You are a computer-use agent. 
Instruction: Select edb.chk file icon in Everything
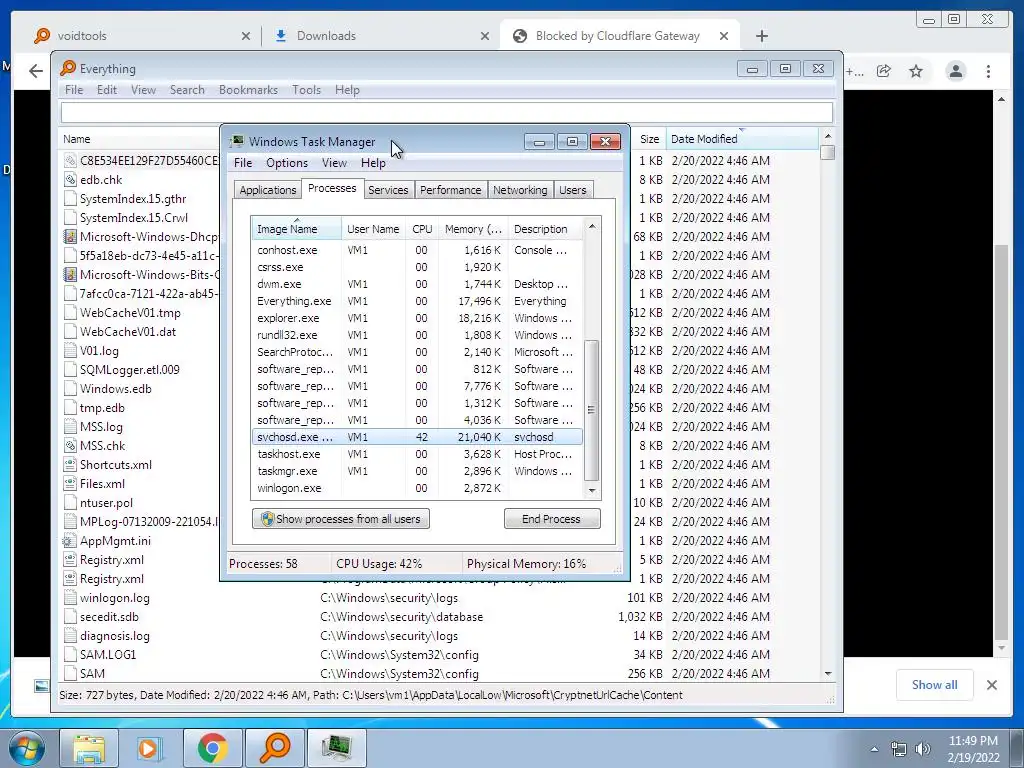pyautogui.click(x=70, y=180)
